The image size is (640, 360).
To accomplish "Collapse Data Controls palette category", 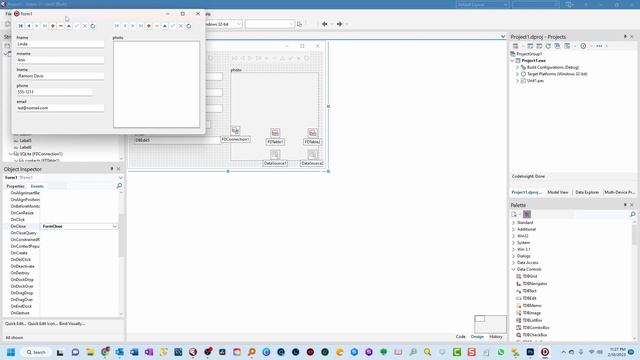I will coord(513,269).
